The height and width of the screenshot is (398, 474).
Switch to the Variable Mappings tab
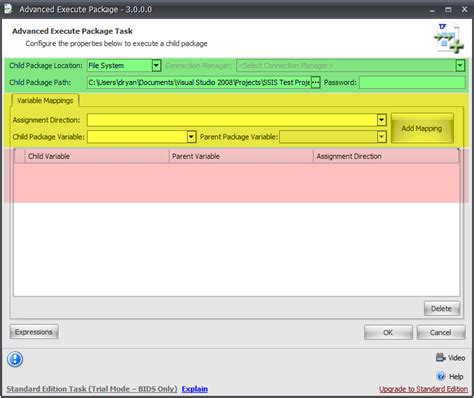click(x=45, y=100)
